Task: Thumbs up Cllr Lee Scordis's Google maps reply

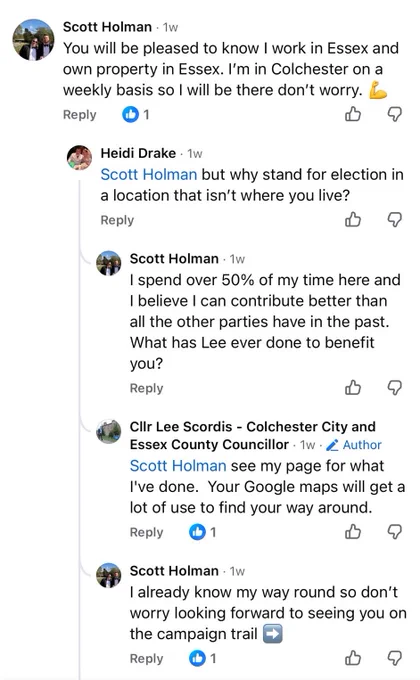Action: click(353, 532)
